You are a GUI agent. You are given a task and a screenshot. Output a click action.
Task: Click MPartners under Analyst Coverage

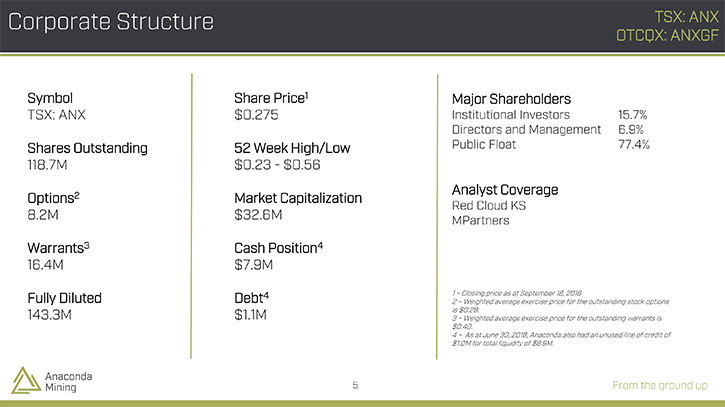480,220
